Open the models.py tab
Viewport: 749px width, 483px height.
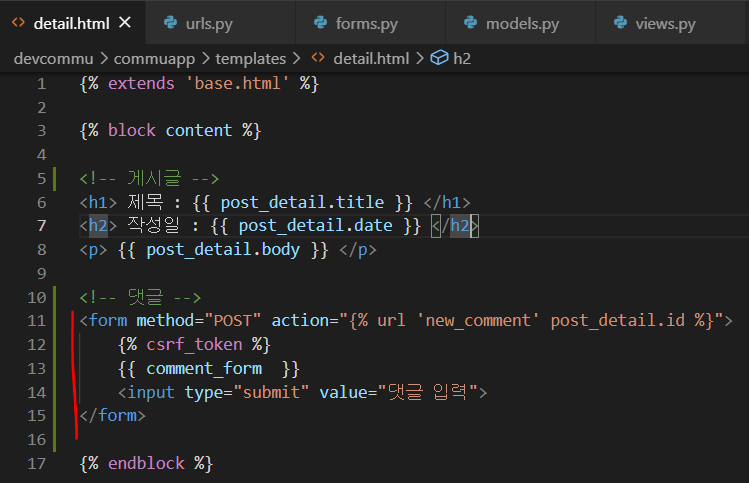521,22
